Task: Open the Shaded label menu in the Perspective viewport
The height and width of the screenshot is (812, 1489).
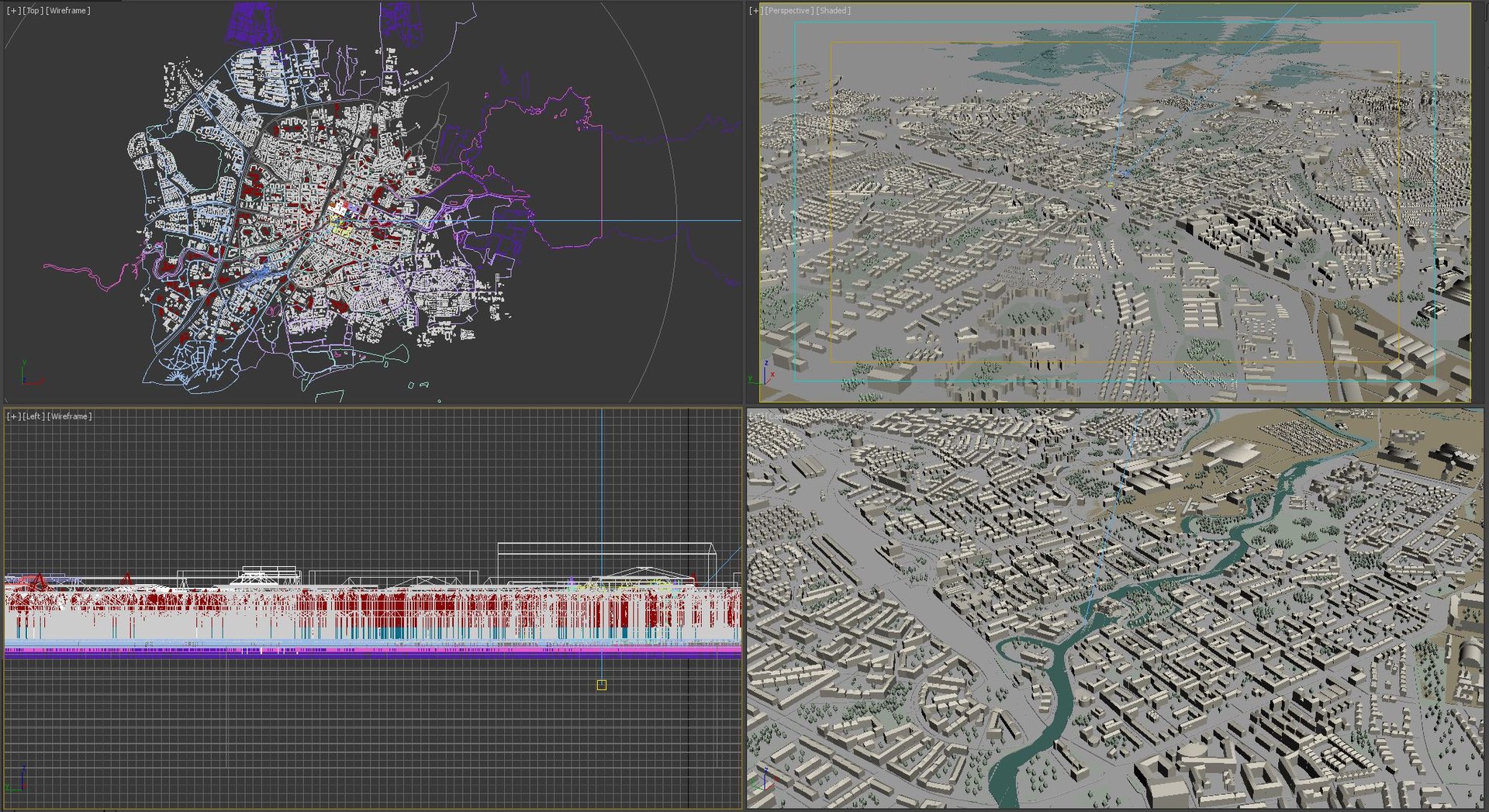Action: pyautogui.click(x=834, y=11)
